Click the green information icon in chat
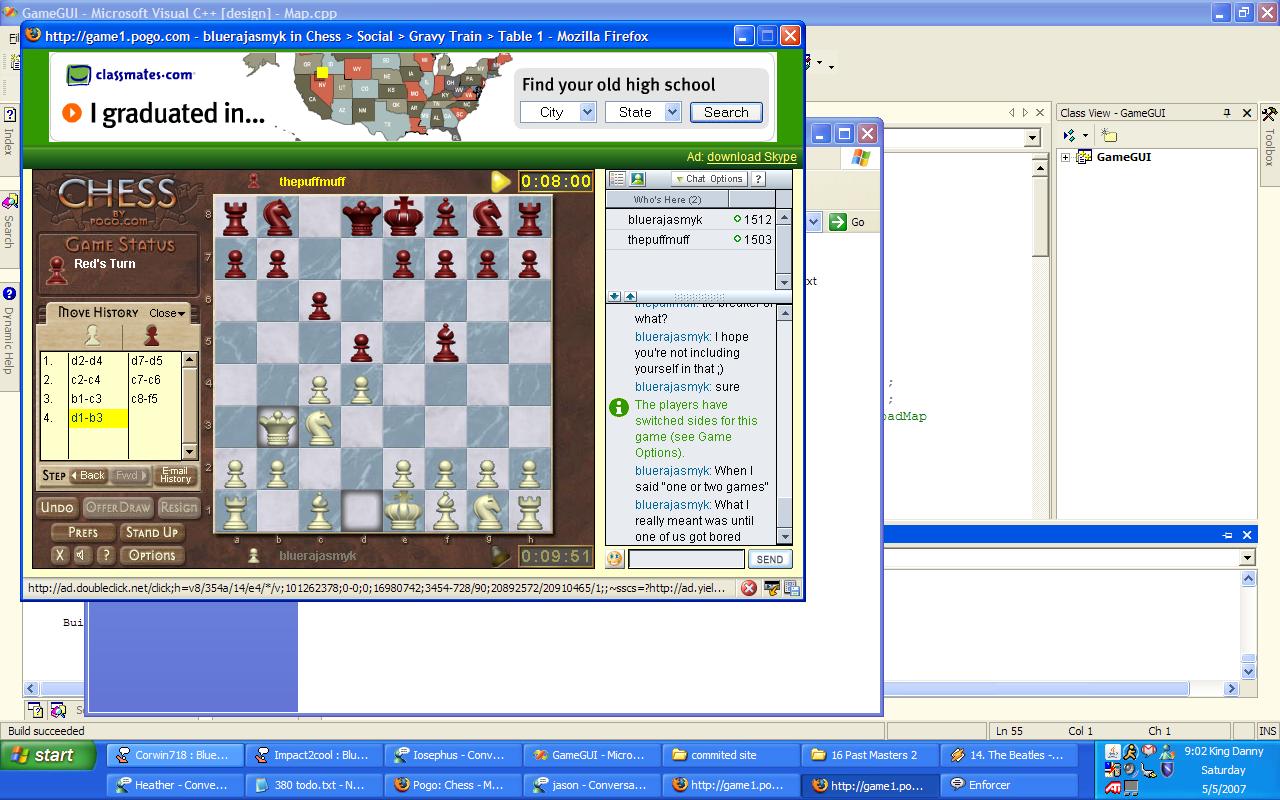The height and width of the screenshot is (800, 1280). tap(618, 407)
